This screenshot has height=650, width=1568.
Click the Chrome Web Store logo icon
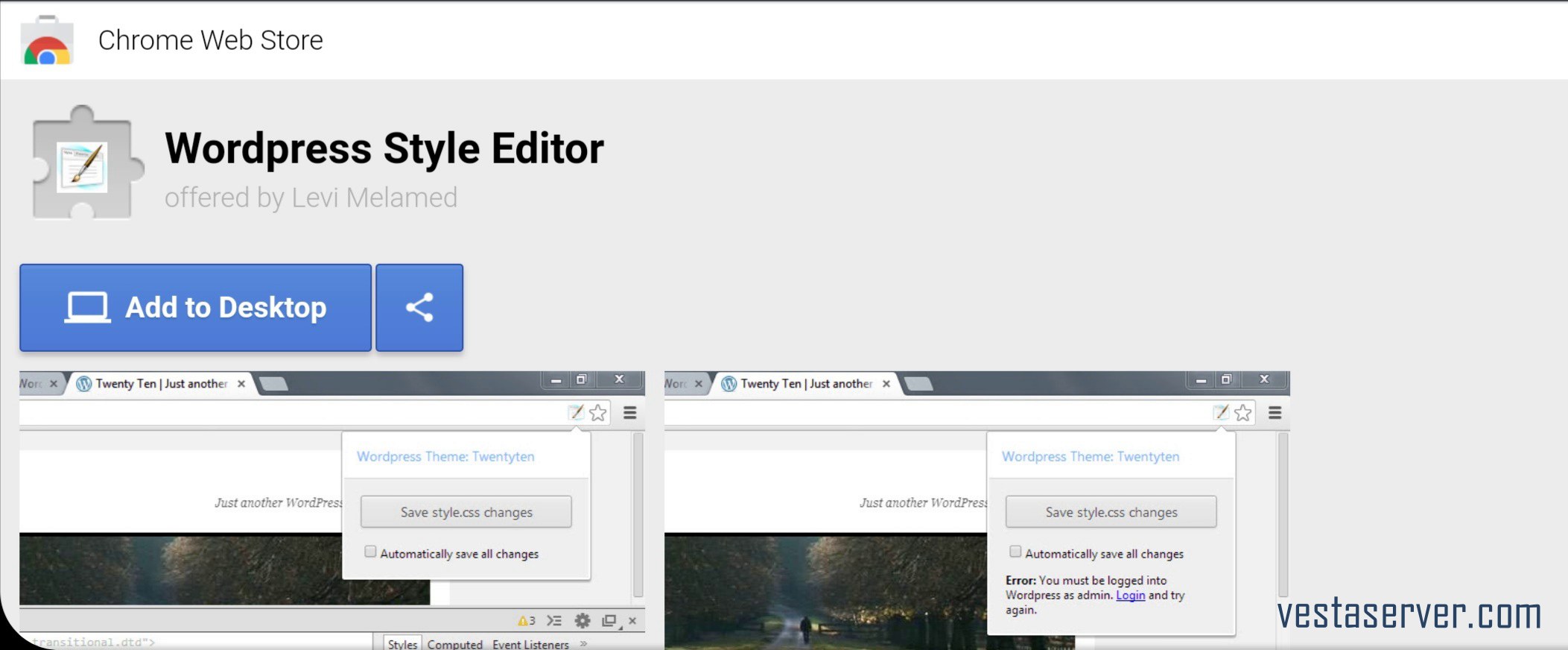coord(47,41)
